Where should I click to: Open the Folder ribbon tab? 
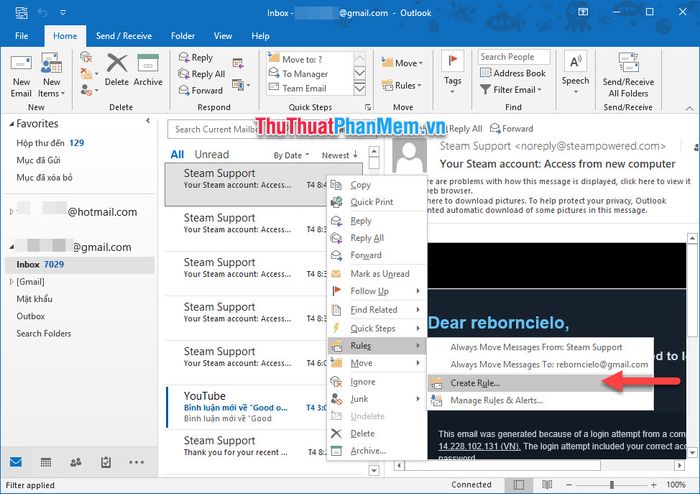click(183, 36)
